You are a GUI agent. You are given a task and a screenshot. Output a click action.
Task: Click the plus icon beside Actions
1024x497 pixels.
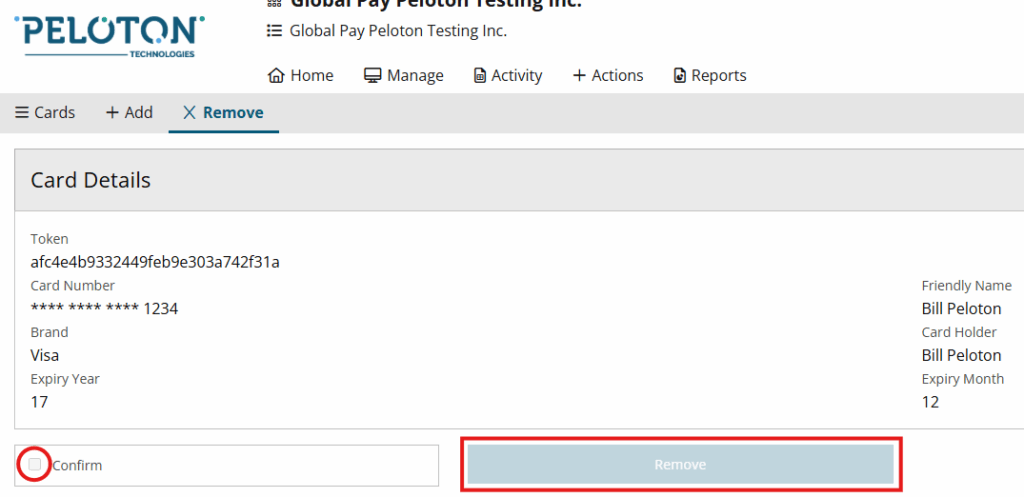(579, 76)
